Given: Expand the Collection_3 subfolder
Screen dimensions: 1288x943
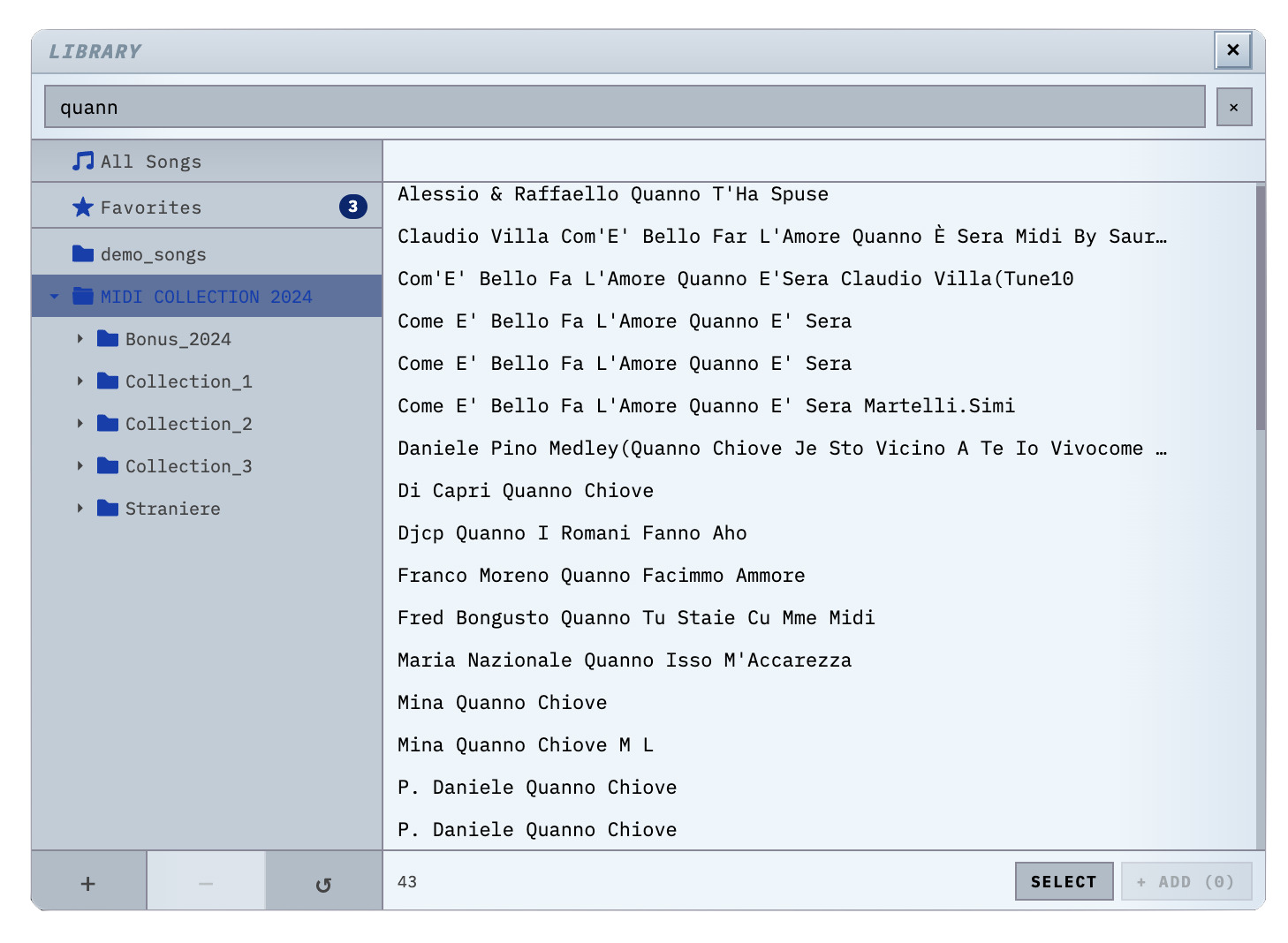Looking at the screenshot, I should click(x=80, y=465).
